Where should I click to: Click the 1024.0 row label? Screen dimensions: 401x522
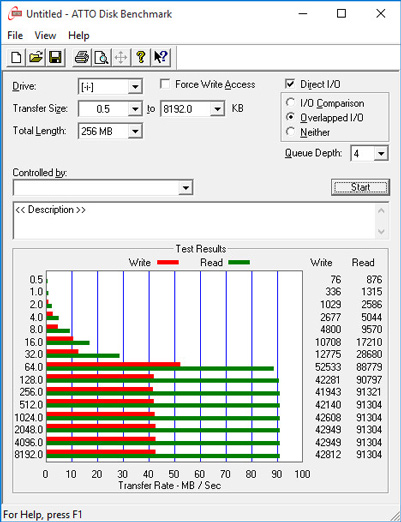click(29, 417)
